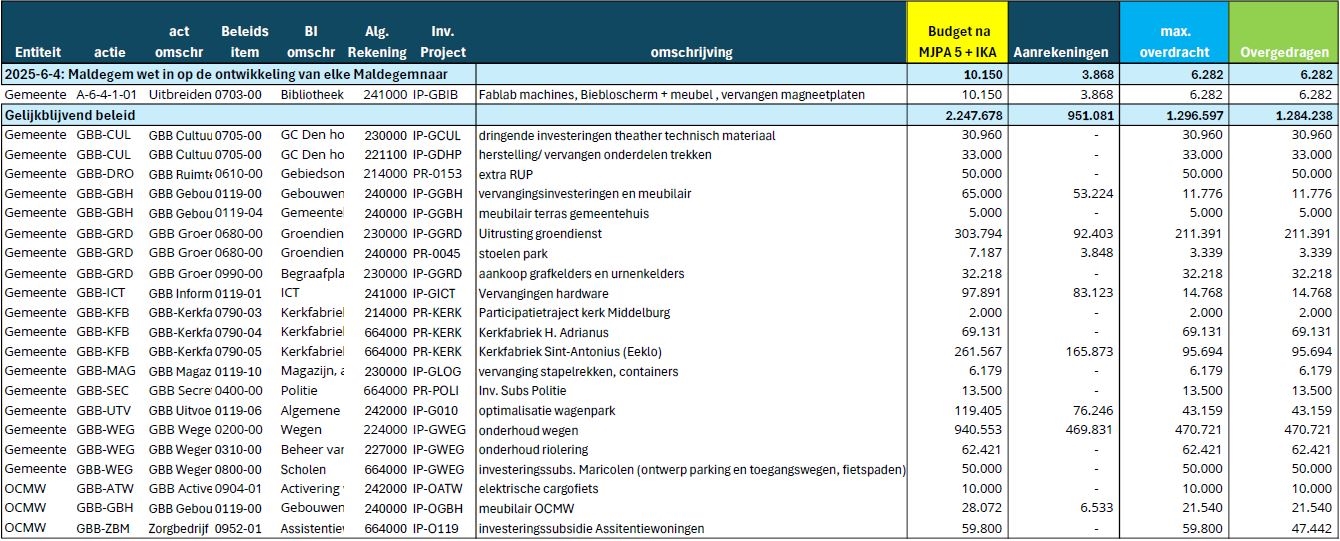Select the Overgedragen value 47.442
This screenshot has width=1340, height=541.
tap(1313, 529)
